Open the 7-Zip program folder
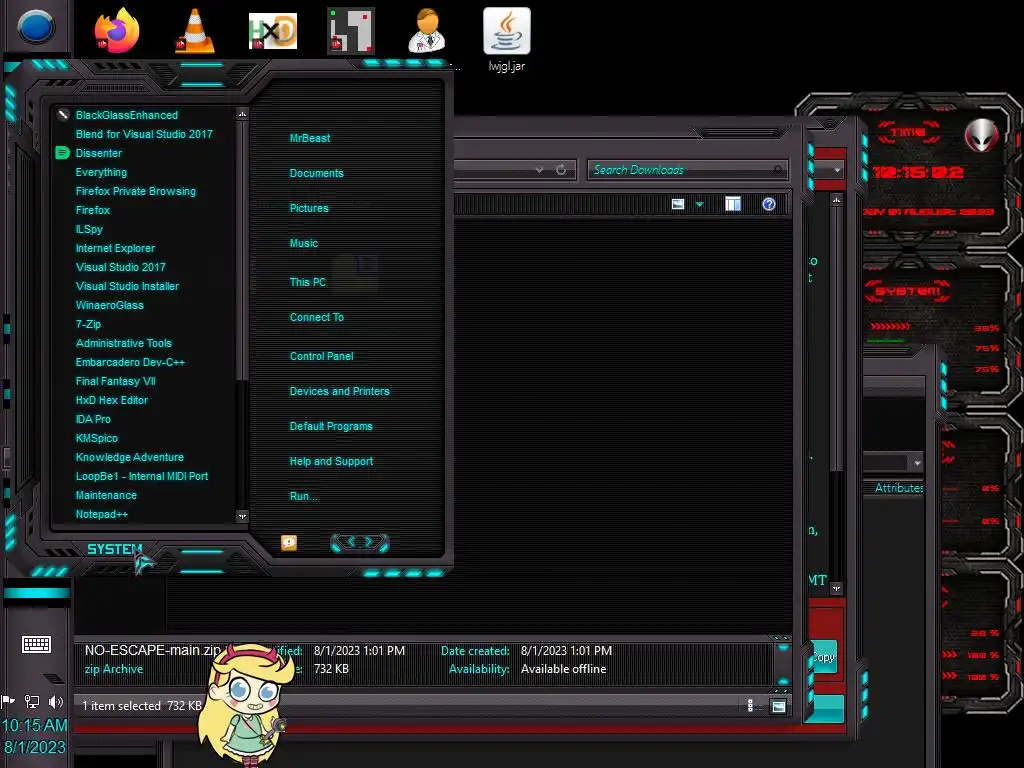1024x768 pixels. (x=88, y=324)
